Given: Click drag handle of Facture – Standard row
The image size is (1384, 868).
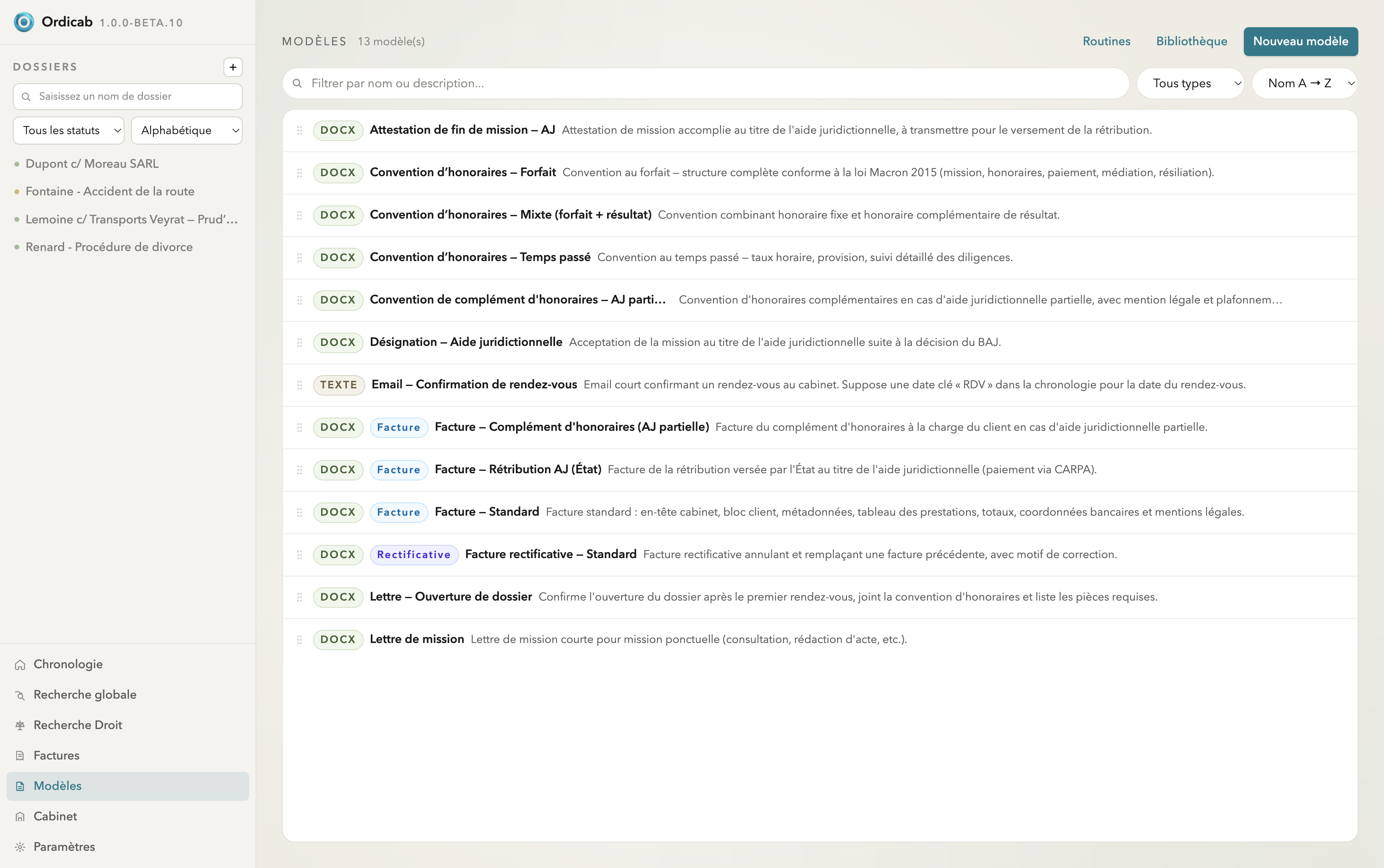Looking at the screenshot, I should 299,512.
